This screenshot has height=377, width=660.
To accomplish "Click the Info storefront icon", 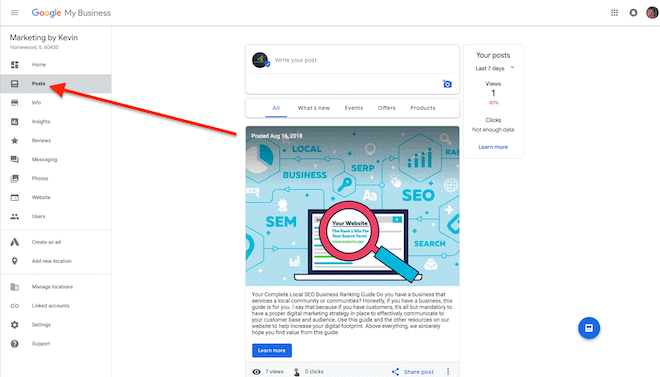I will pyautogui.click(x=14, y=103).
